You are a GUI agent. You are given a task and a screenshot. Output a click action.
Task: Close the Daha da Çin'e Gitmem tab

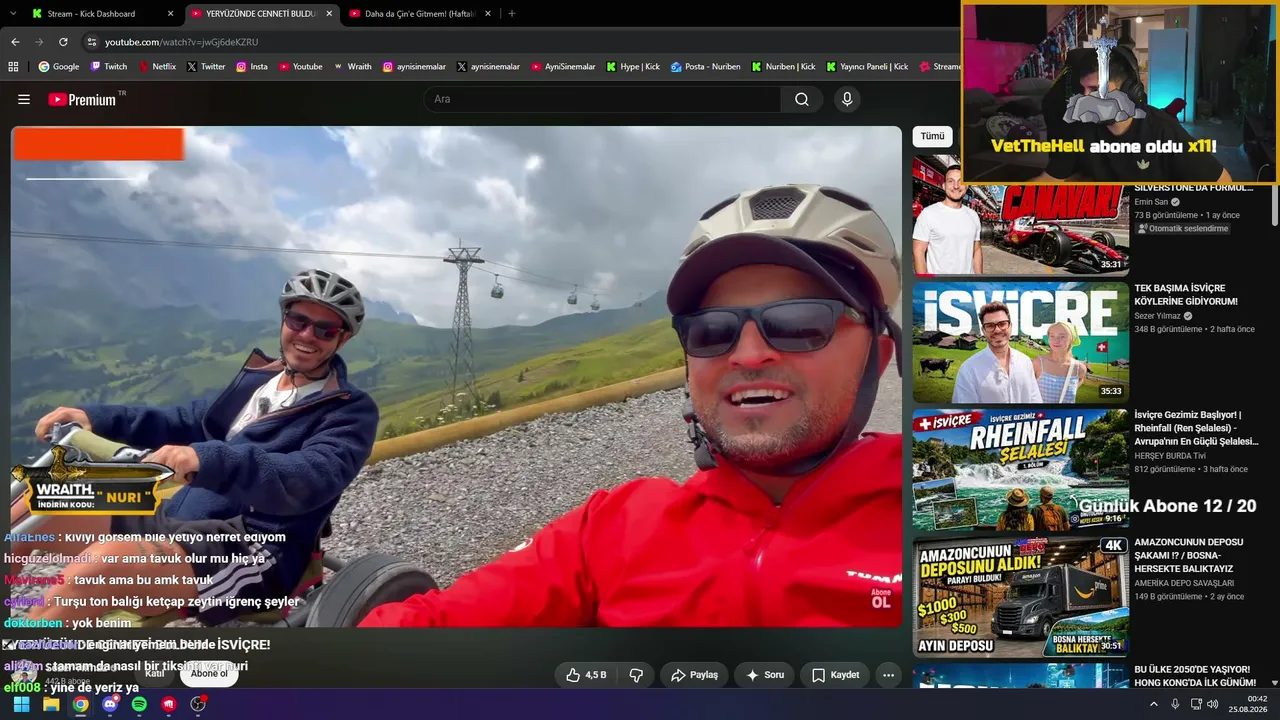486,14
